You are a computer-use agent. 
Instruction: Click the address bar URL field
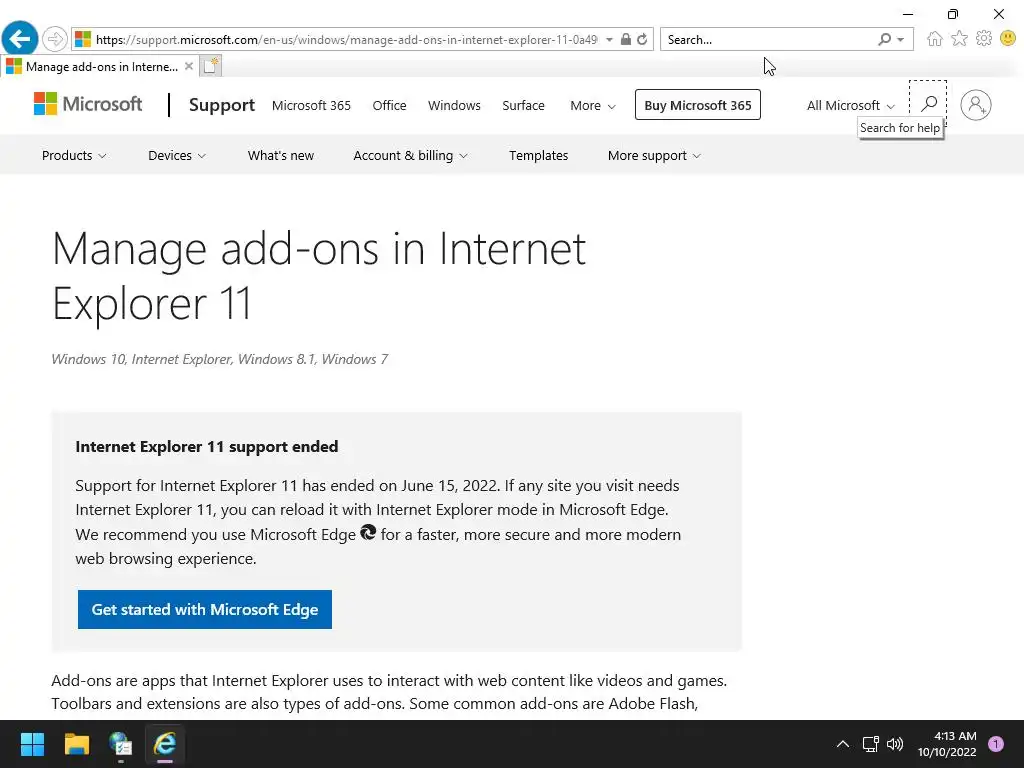346,39
